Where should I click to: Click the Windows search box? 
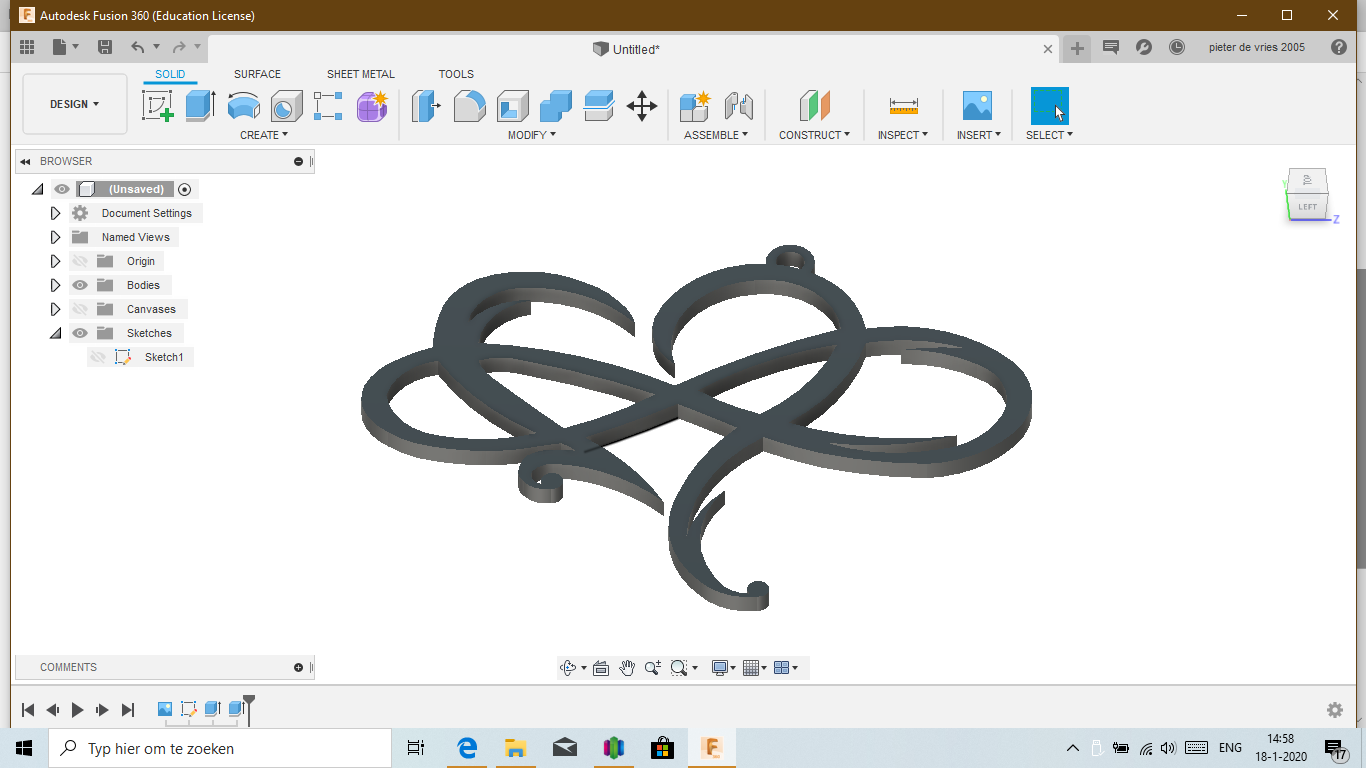(x=220, y=748)
